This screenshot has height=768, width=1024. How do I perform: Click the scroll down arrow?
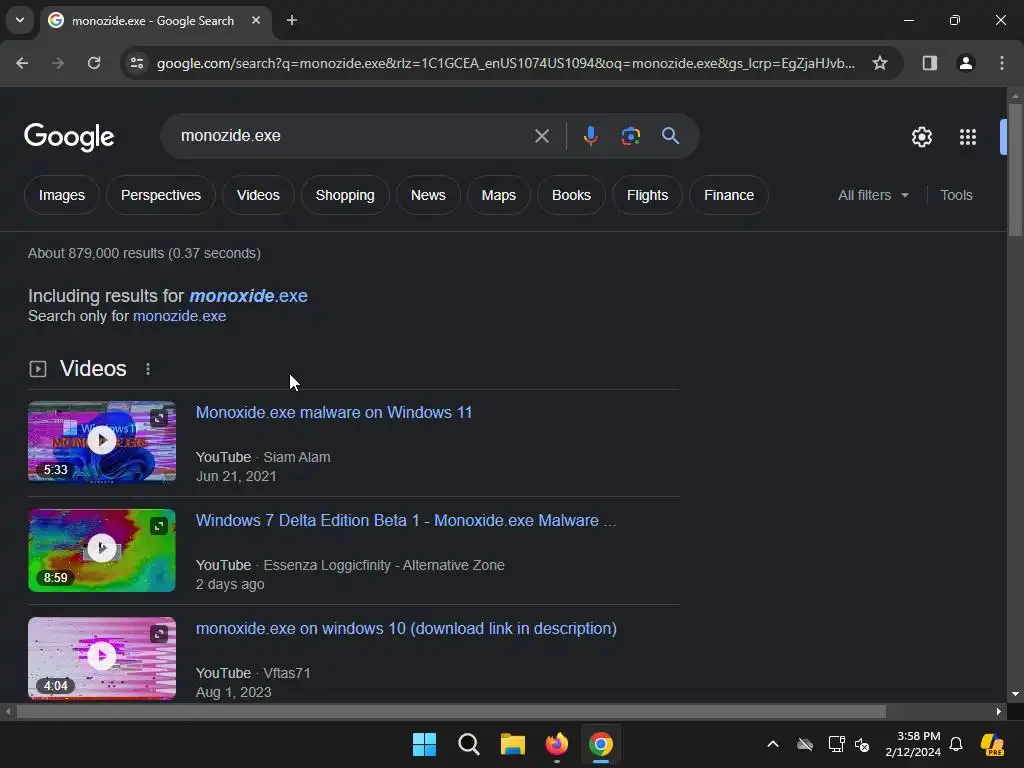[x=1015, y=694]
